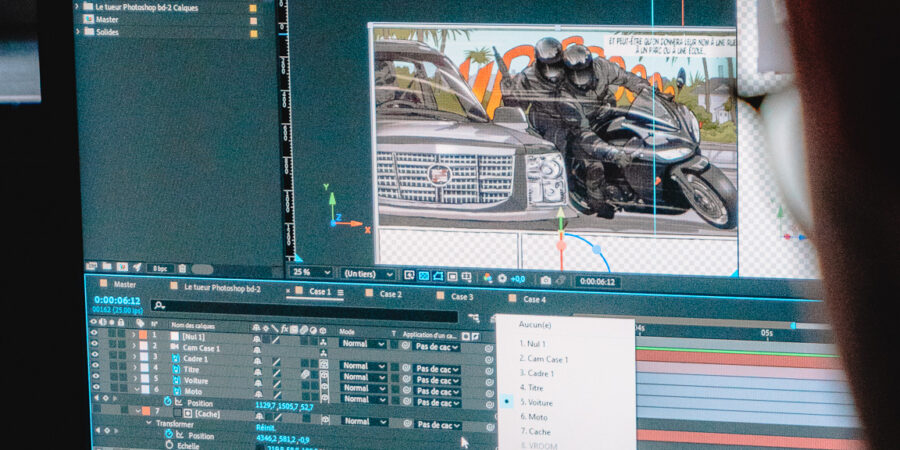The image size is (900, 450).
Task: Hide the Titre layer eye
Action: tap(94, 366)
